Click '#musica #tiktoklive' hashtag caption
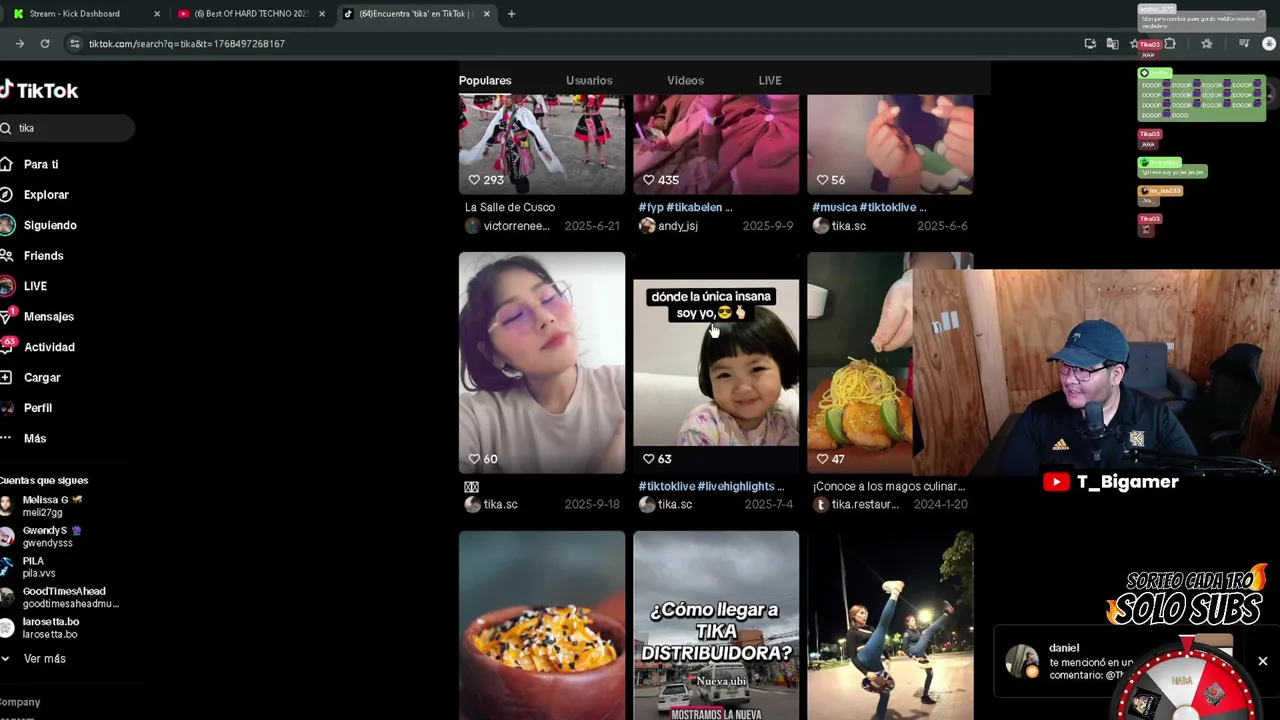The width and height of the screenshot is (1280, 720). tap(869, 207)
